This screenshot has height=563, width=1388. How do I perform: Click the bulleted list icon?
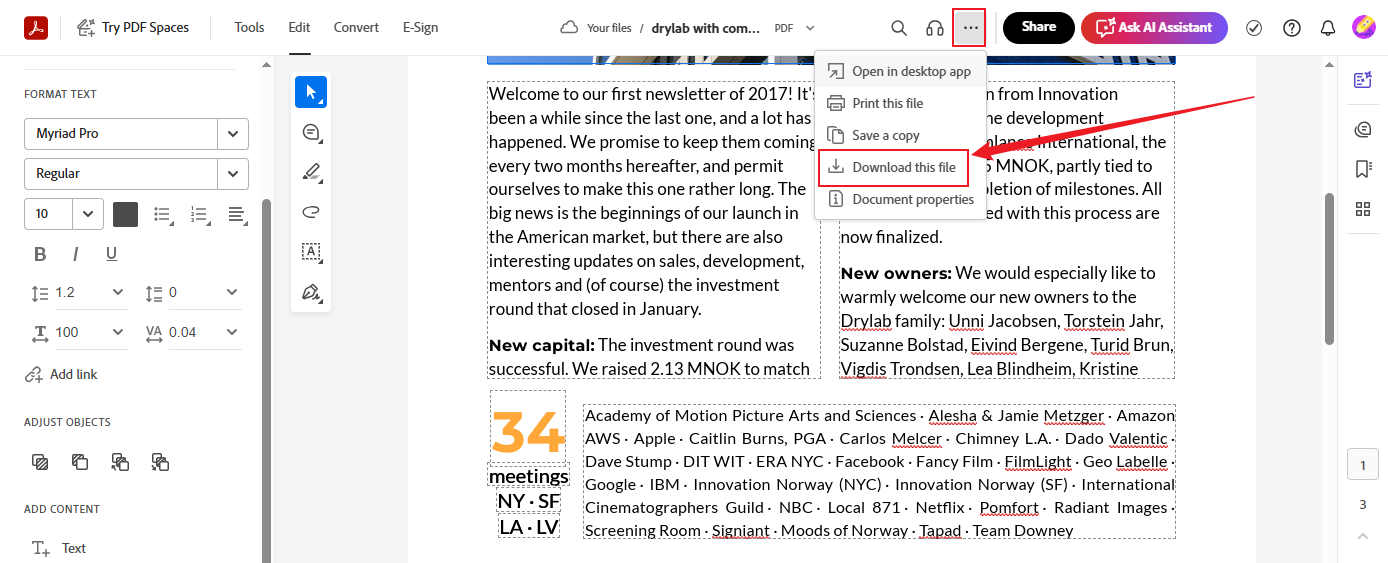[x=163, y=214]
